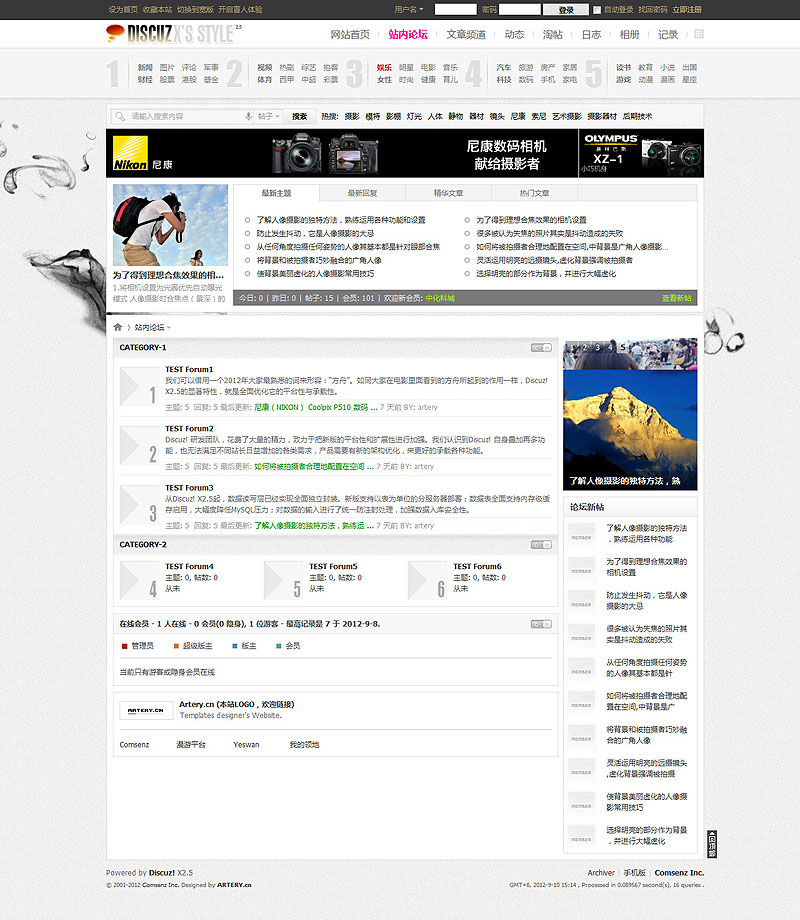Screen dimensions: 800x920
Task: Open TEST Forum1 numbered icon
Action: 139,387
